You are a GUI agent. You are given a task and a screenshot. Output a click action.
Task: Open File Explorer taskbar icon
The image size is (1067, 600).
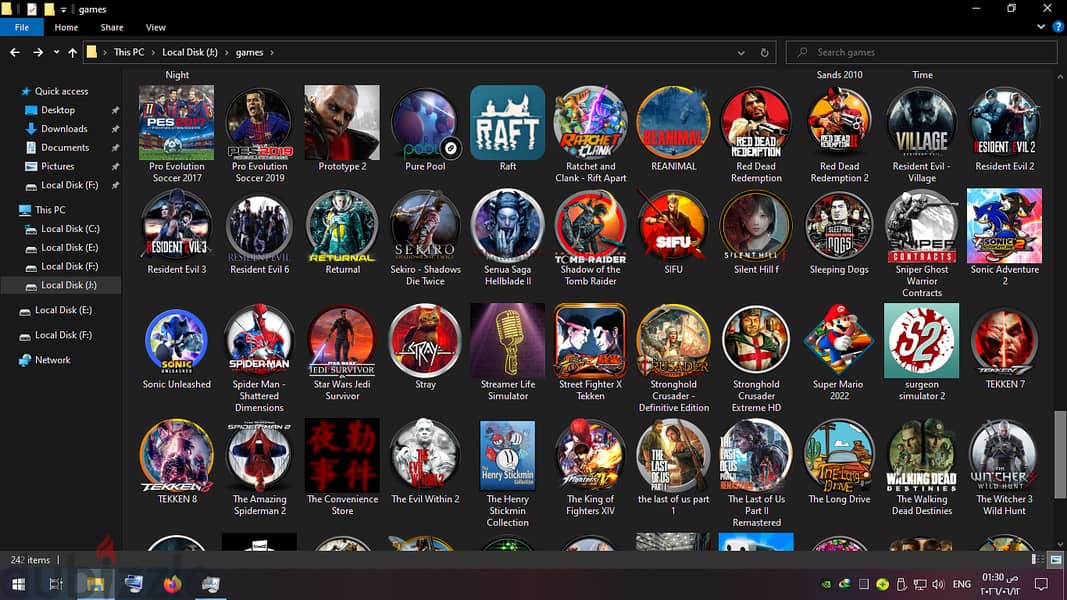coord(95,584)
